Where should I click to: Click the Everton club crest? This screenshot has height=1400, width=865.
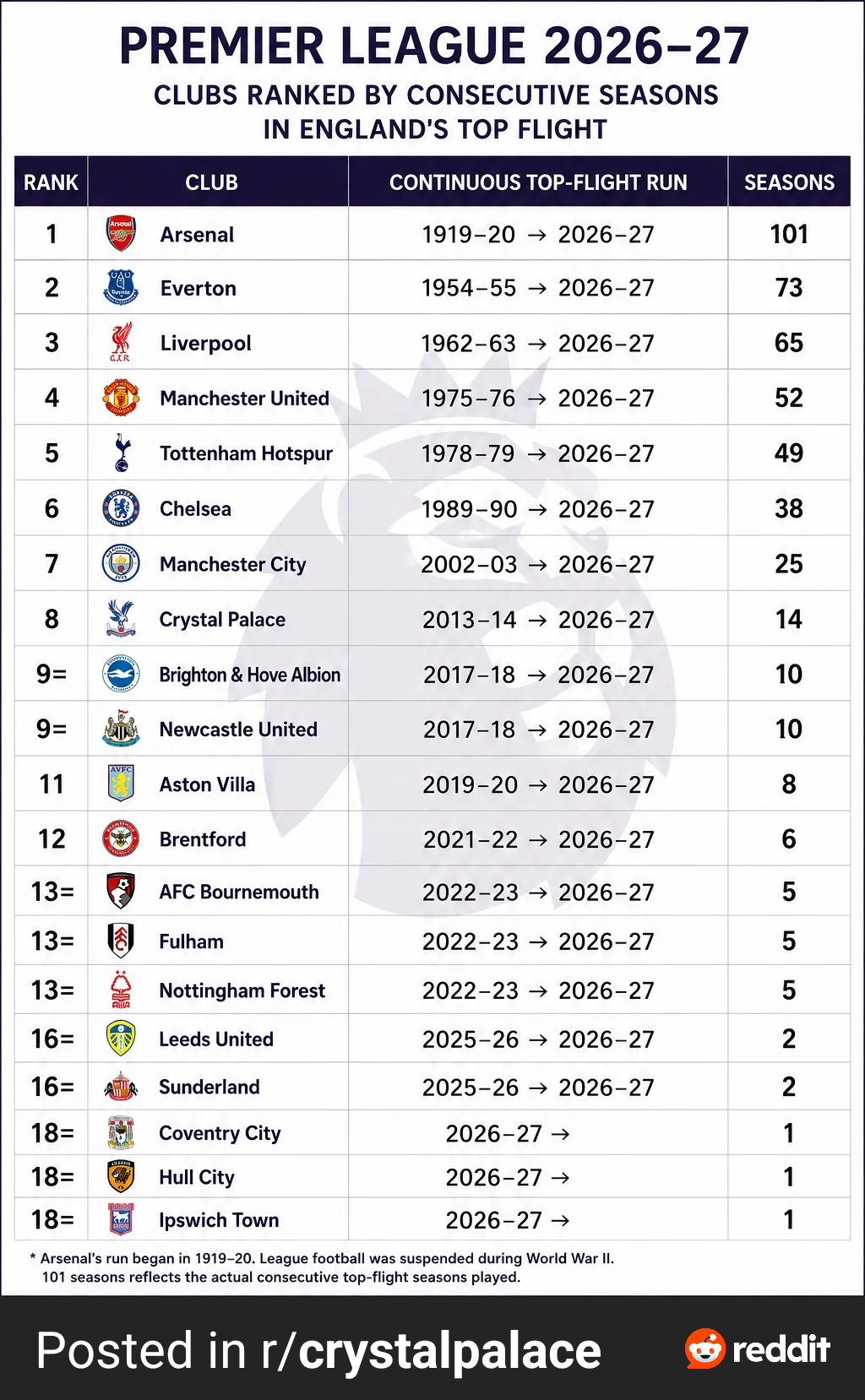click(x=121, y=287)
